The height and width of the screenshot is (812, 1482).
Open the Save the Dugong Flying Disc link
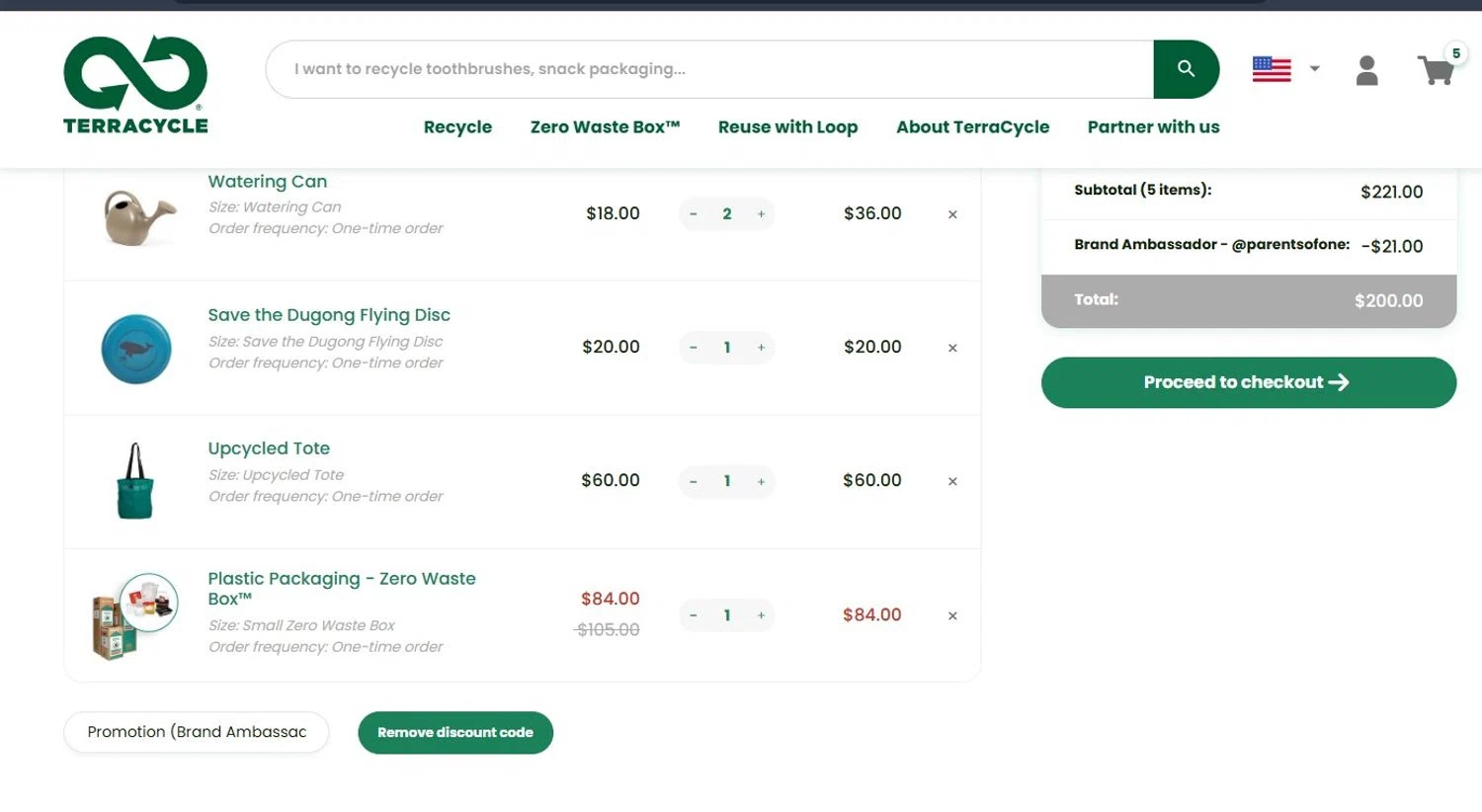(x=329, y=315)
